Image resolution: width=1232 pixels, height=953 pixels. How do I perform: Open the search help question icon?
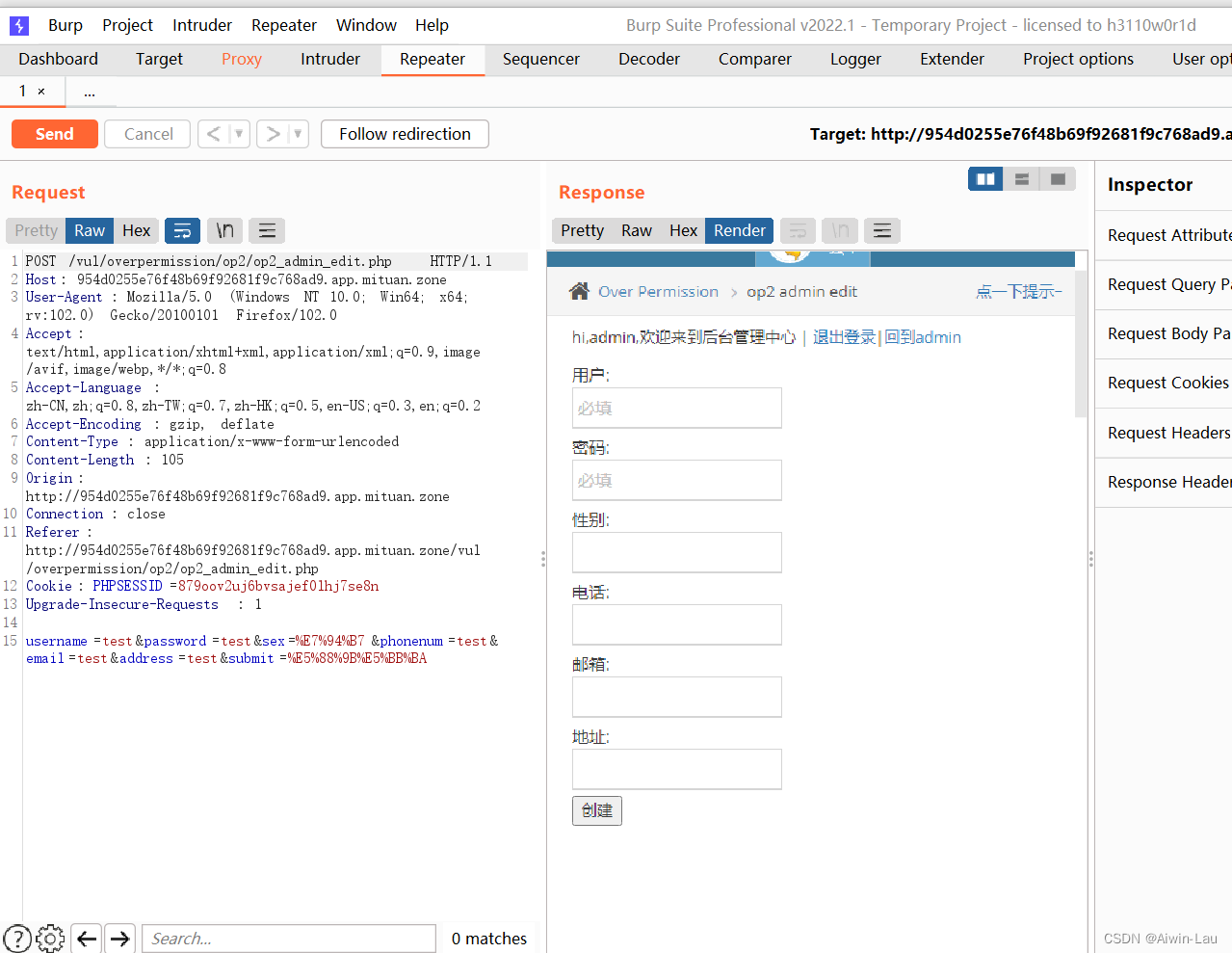click(17, 938)
